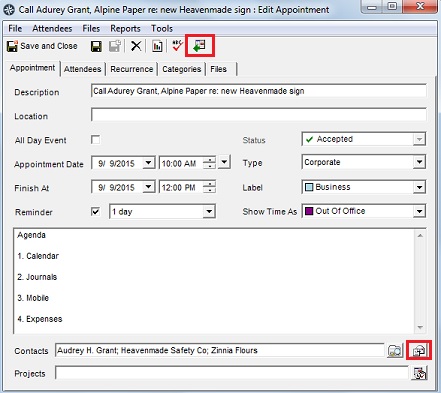
Task: Open Show Time As Out Of Office dropdown
Action: pos(419,211)
